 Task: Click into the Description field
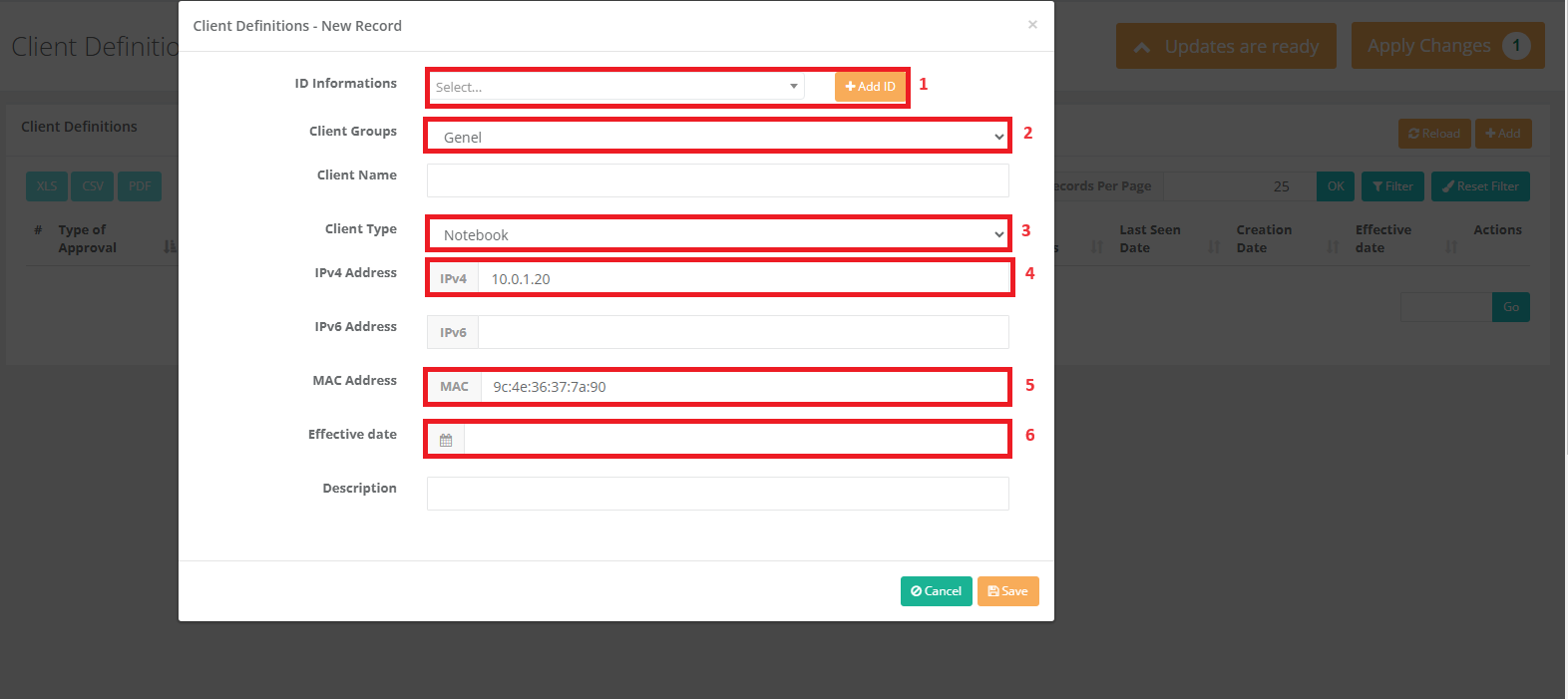click(717, 494)
